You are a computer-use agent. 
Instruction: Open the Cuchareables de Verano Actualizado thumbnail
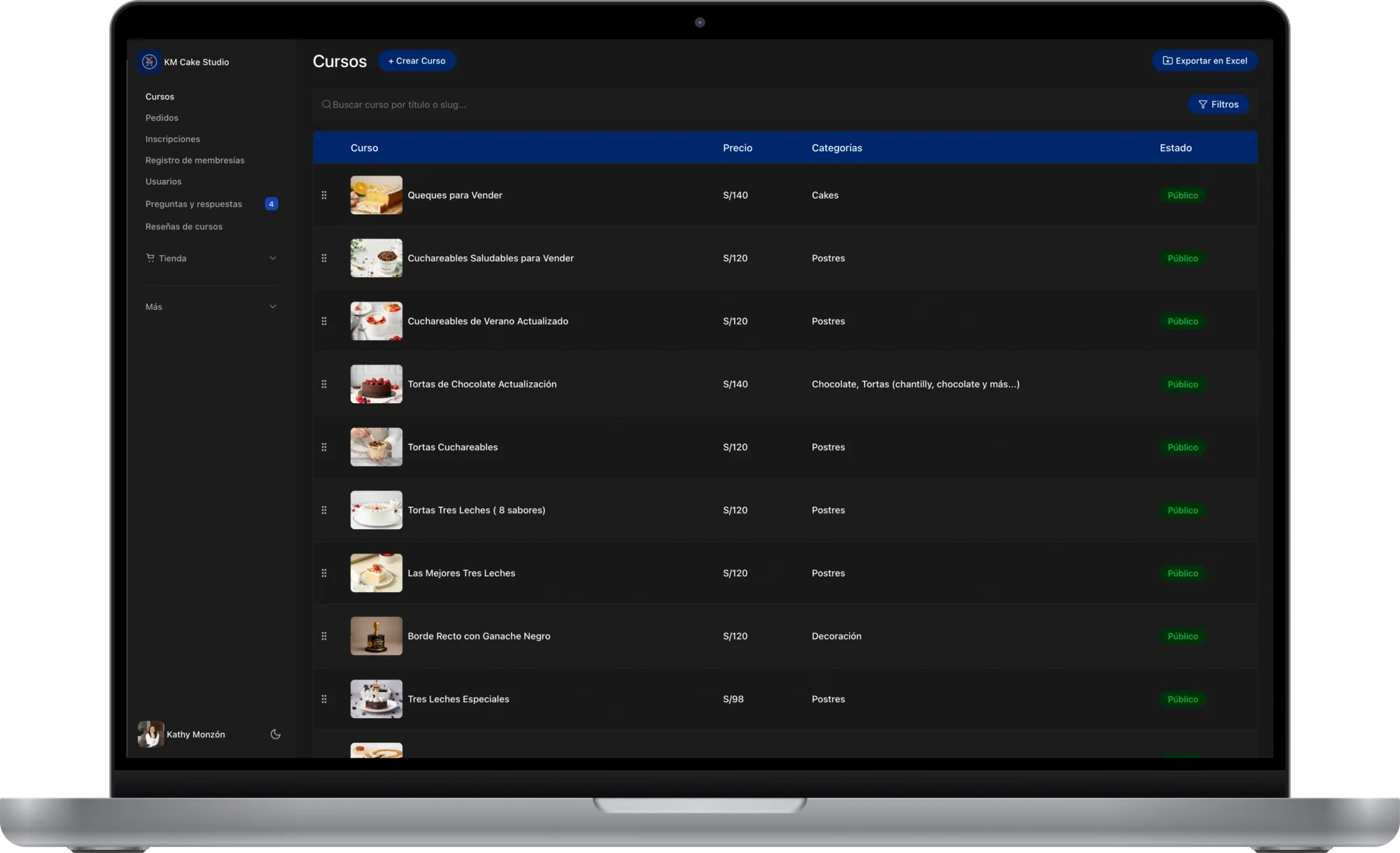(x=377, y=321)
